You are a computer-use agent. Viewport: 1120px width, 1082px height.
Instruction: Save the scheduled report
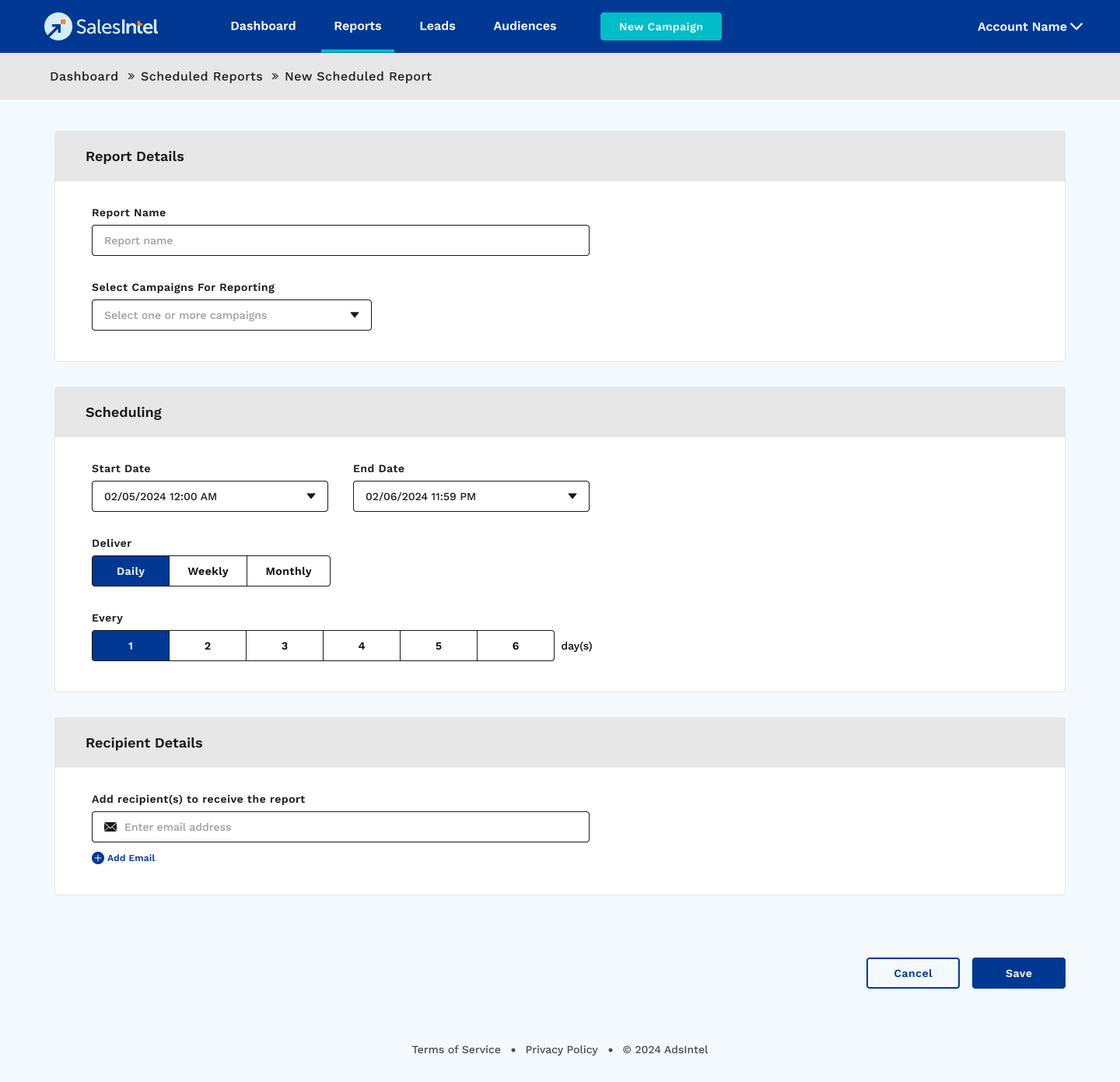coord(1018,973)
